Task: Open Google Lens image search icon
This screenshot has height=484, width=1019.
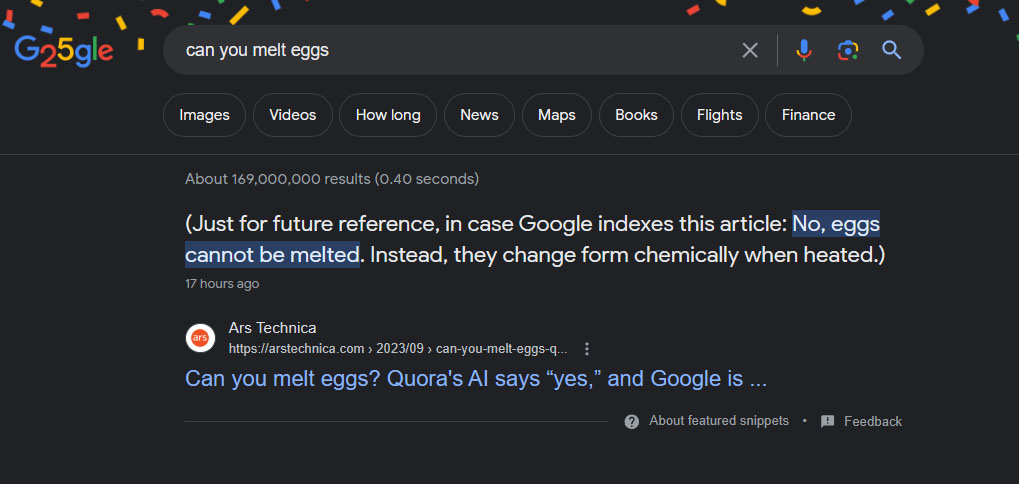Action: 847,50
